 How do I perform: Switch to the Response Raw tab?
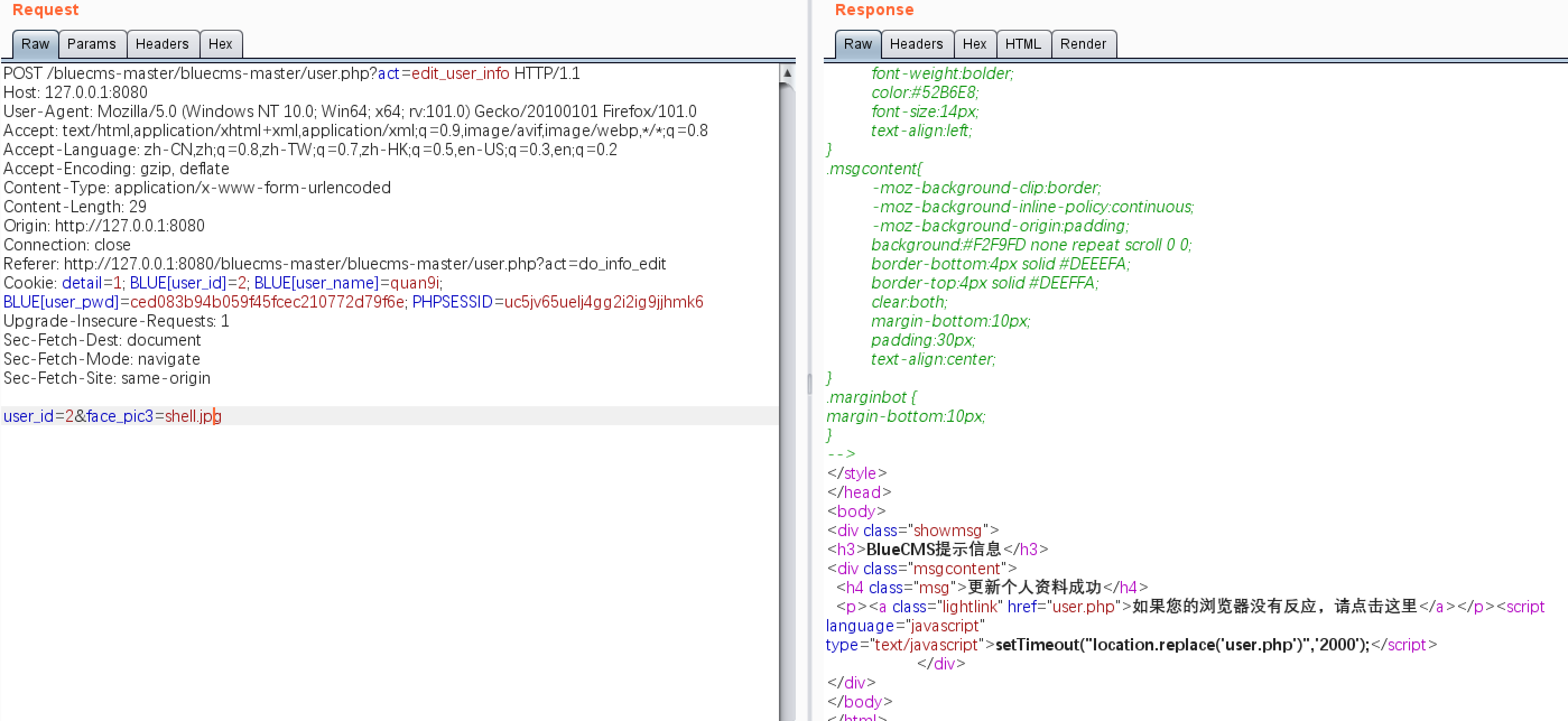(x=857, y=44)
